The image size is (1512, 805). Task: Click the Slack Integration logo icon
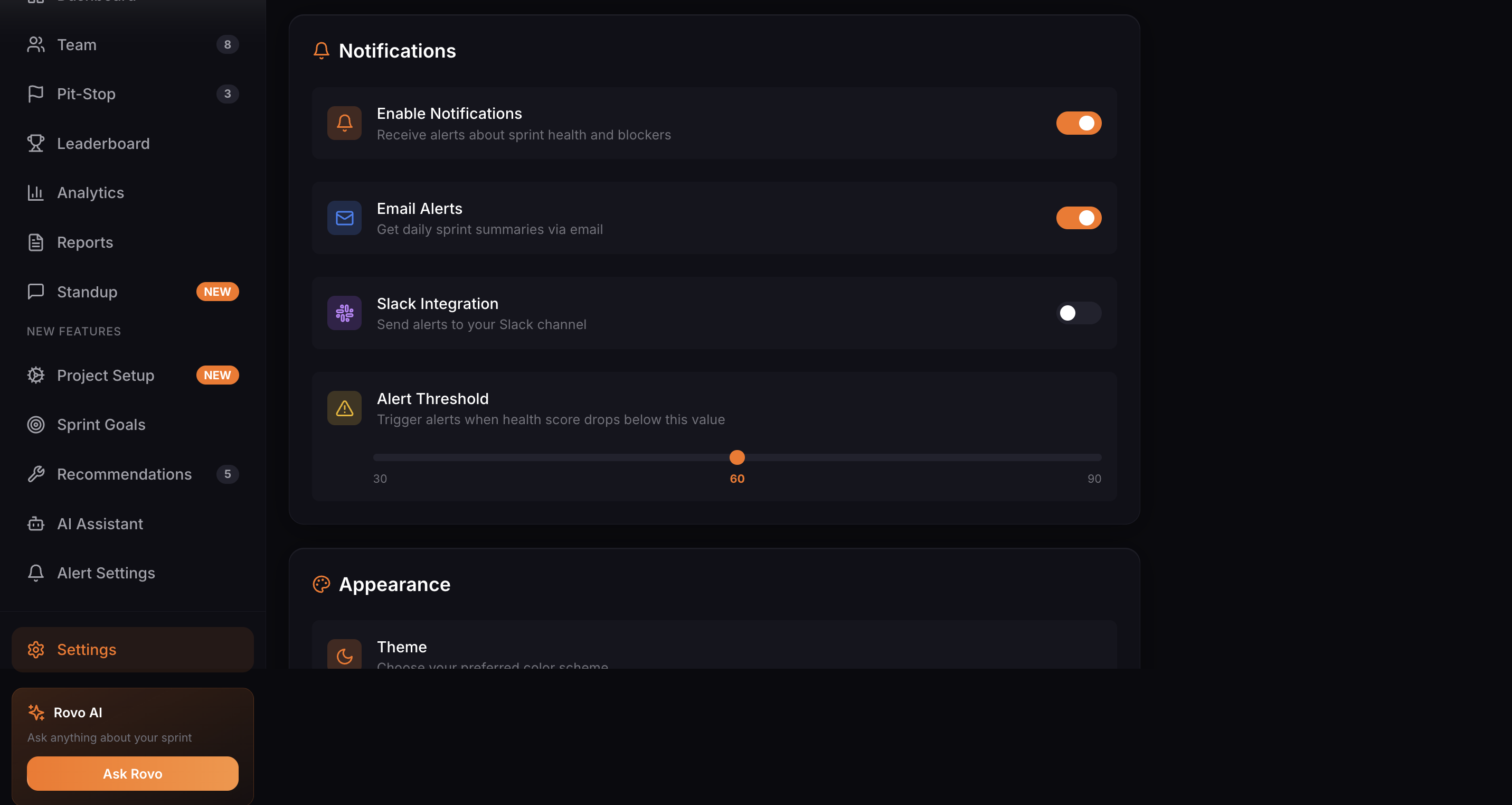pyautogui.click(x=345, y=313)
